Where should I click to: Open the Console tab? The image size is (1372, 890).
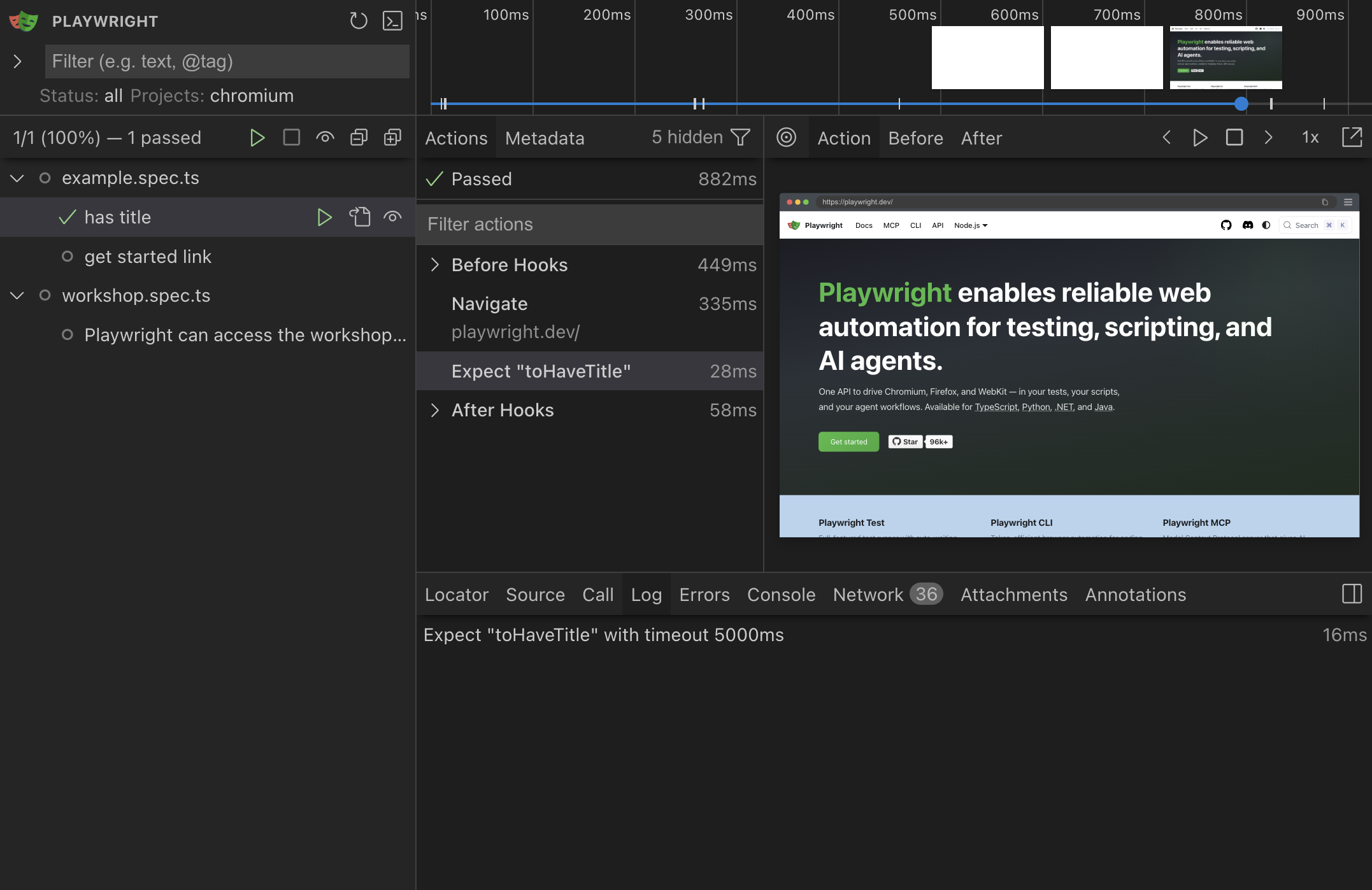782,595
